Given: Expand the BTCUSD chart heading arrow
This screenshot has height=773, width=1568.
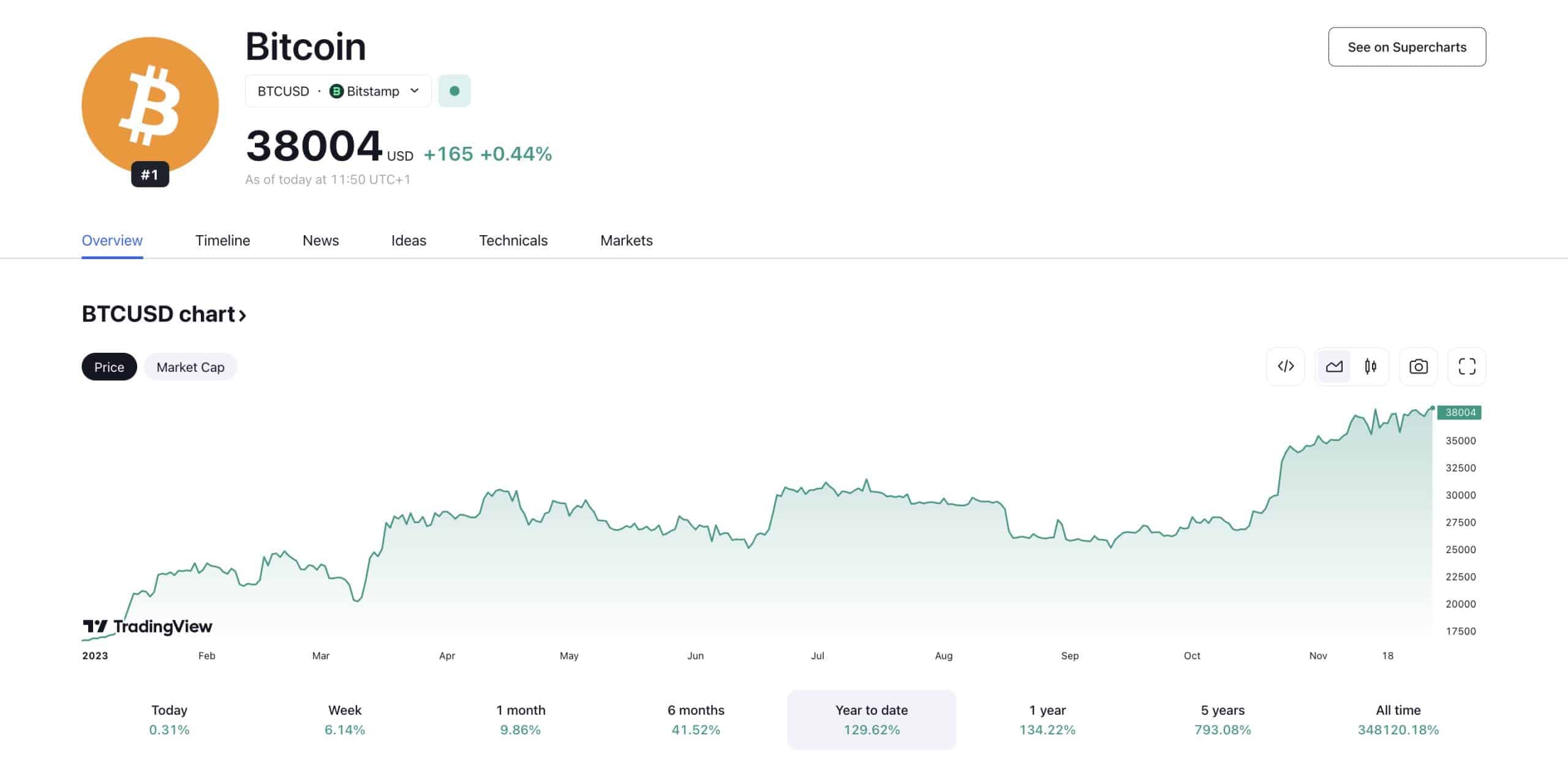Looking at the screenshot, I should [243, 315].
